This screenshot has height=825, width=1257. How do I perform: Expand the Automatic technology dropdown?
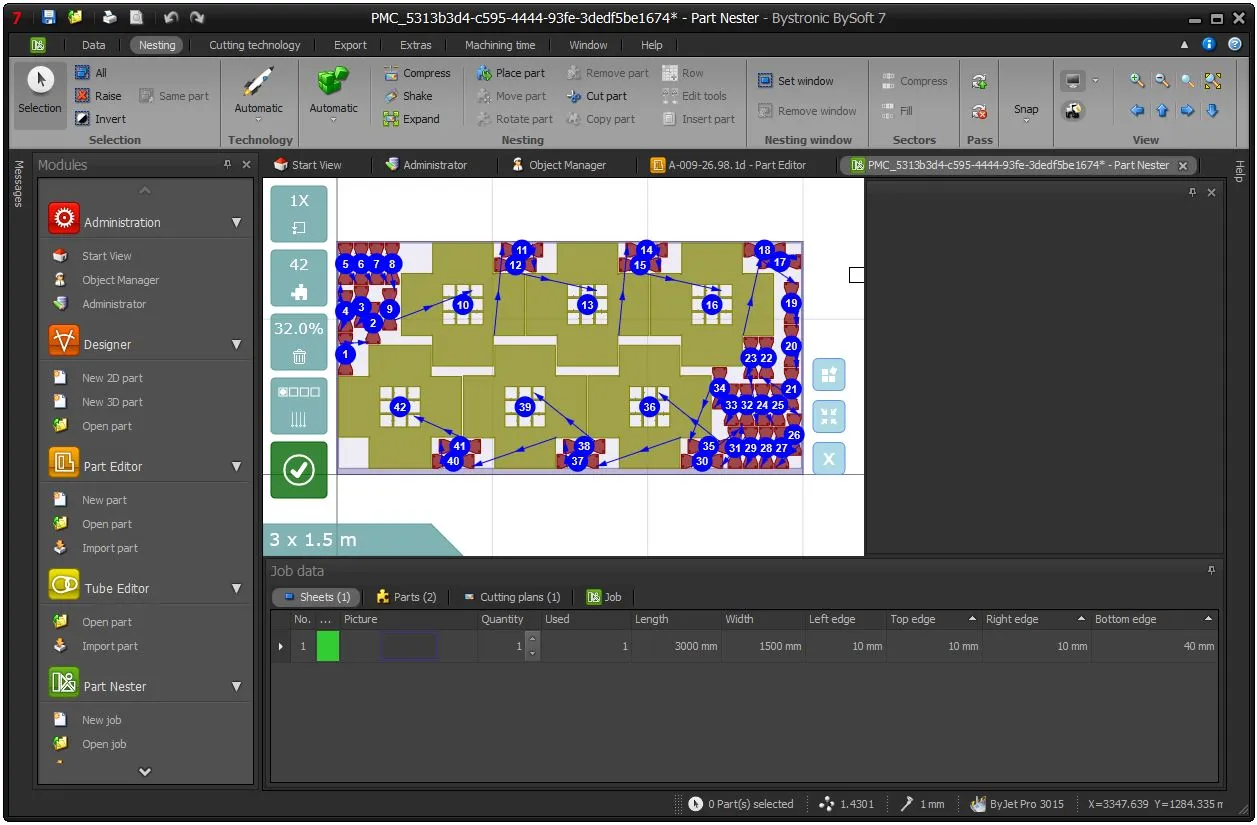tap(259, 96)
